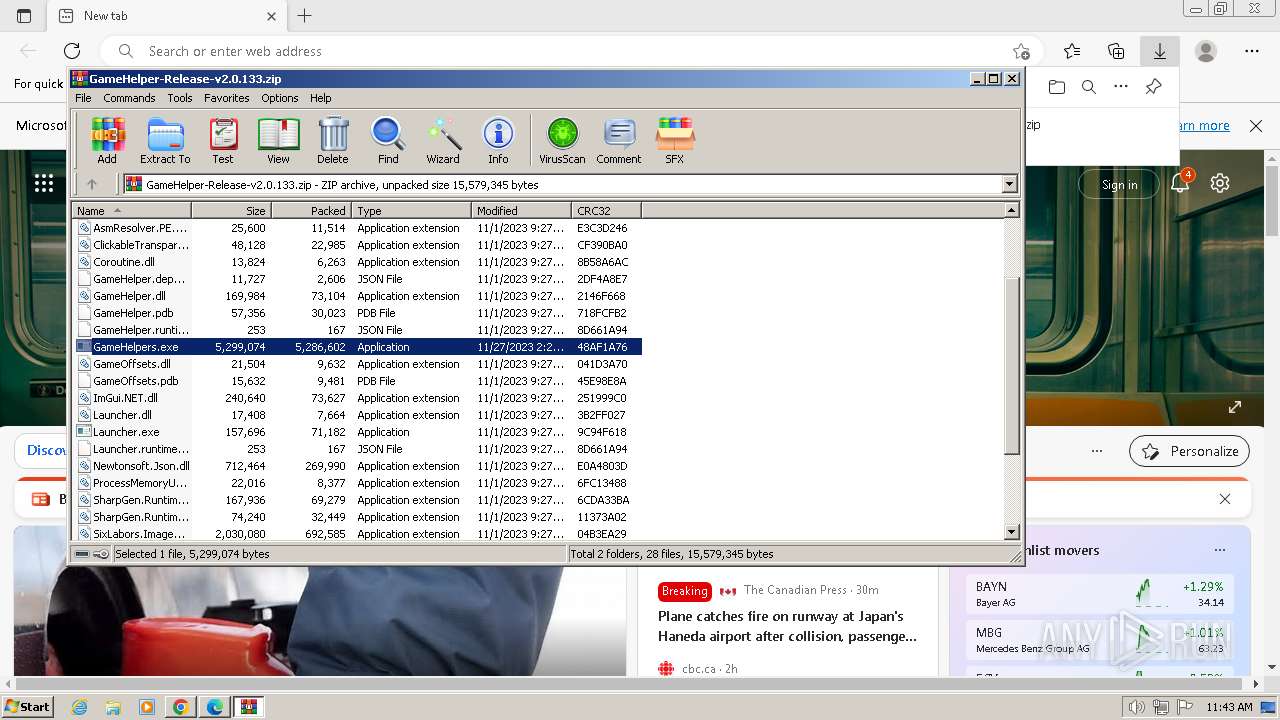Sort the file list by Name column

click(131, 211)
